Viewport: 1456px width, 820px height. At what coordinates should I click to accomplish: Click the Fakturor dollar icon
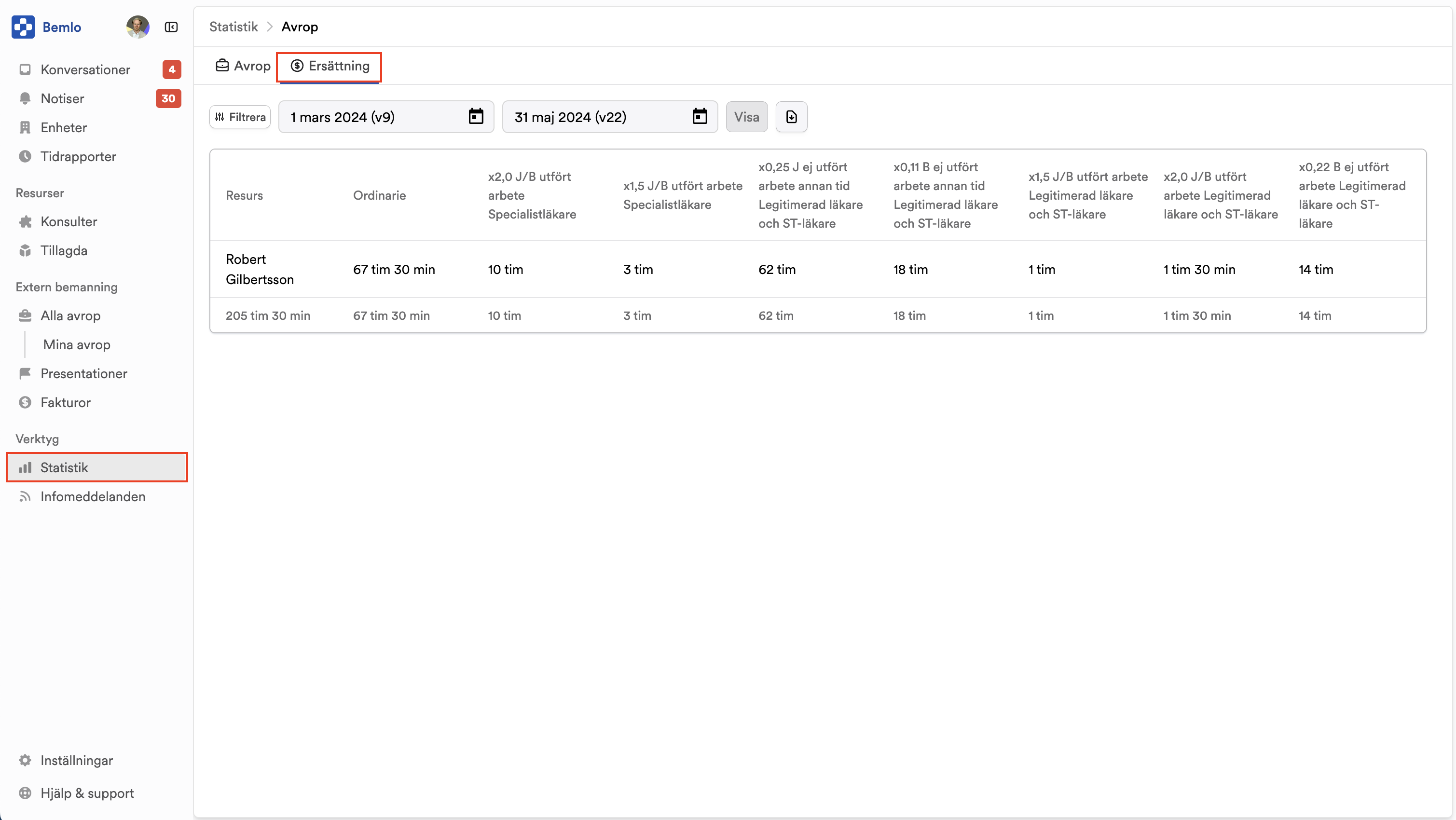[25, 402]
